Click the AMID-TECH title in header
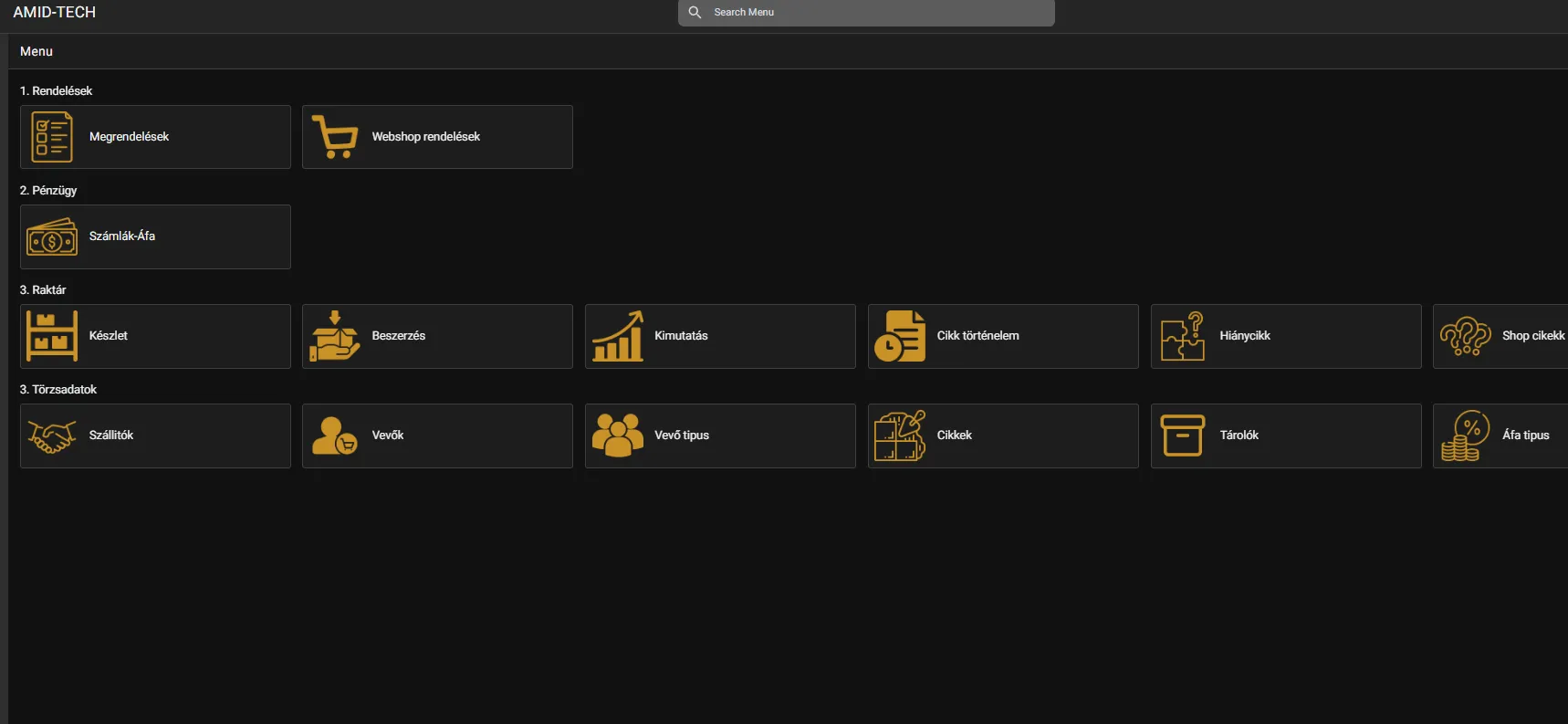 [54, 12]
